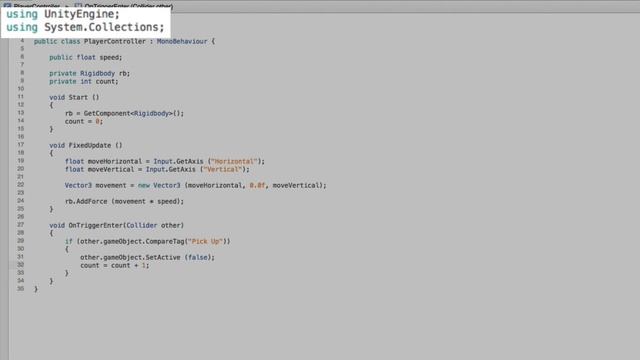Image resolution: width=640 pixels, height=360 pixels.
Task: Click the rb.AddForce call
Action: (87, 201)
